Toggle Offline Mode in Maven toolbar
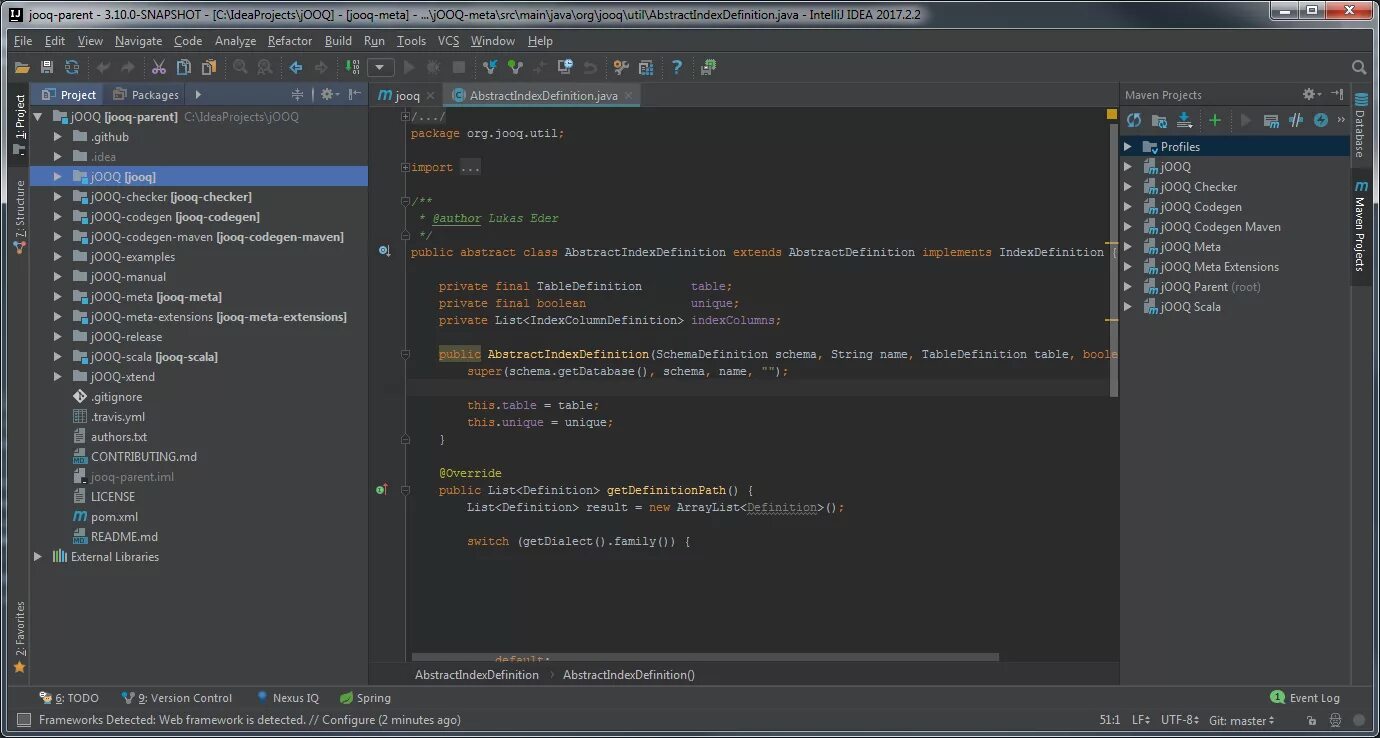 [1321, 120]
